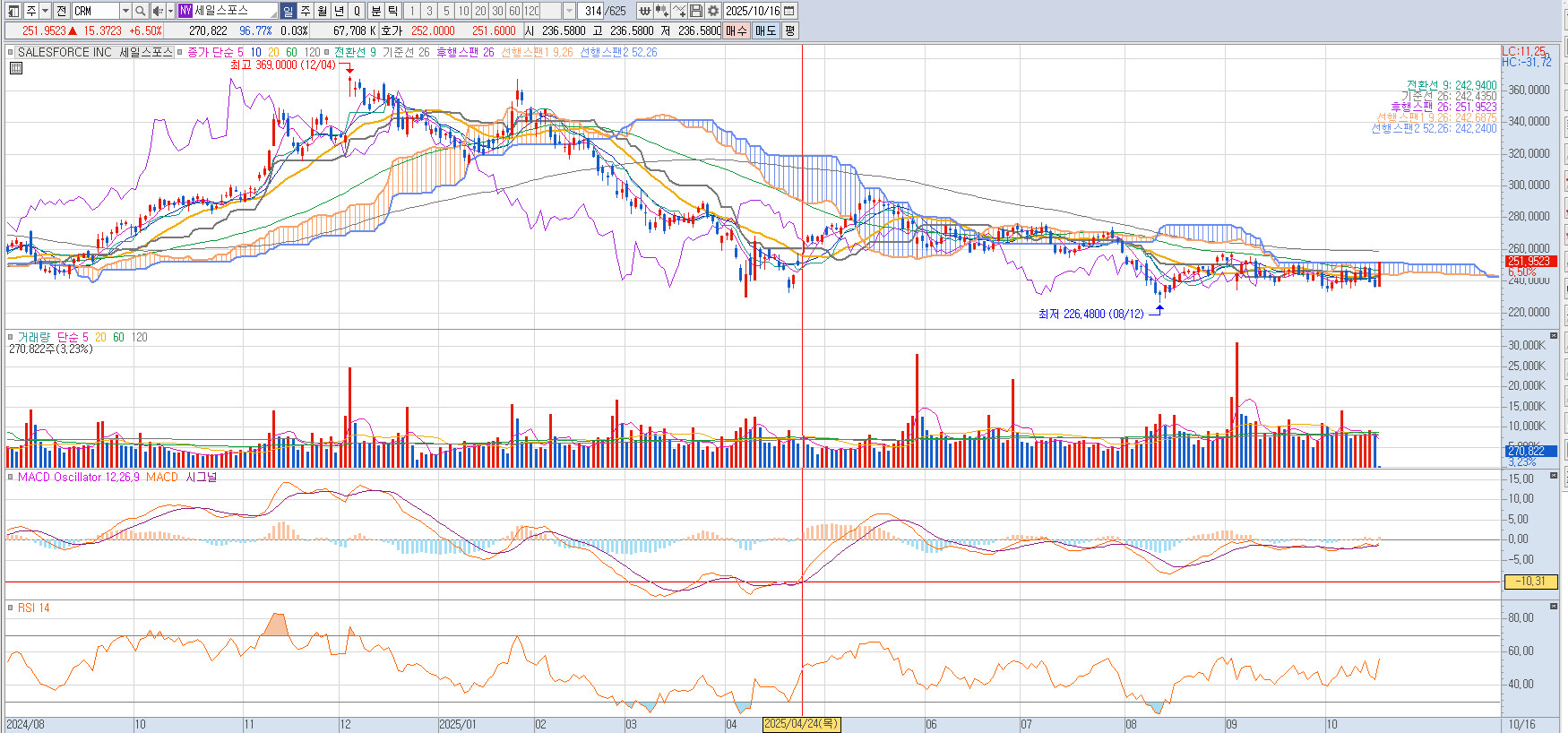Viewport: 1568px width, 733px height.
Task: Click the speaker sound icon
Action: (x=157, y=11)
